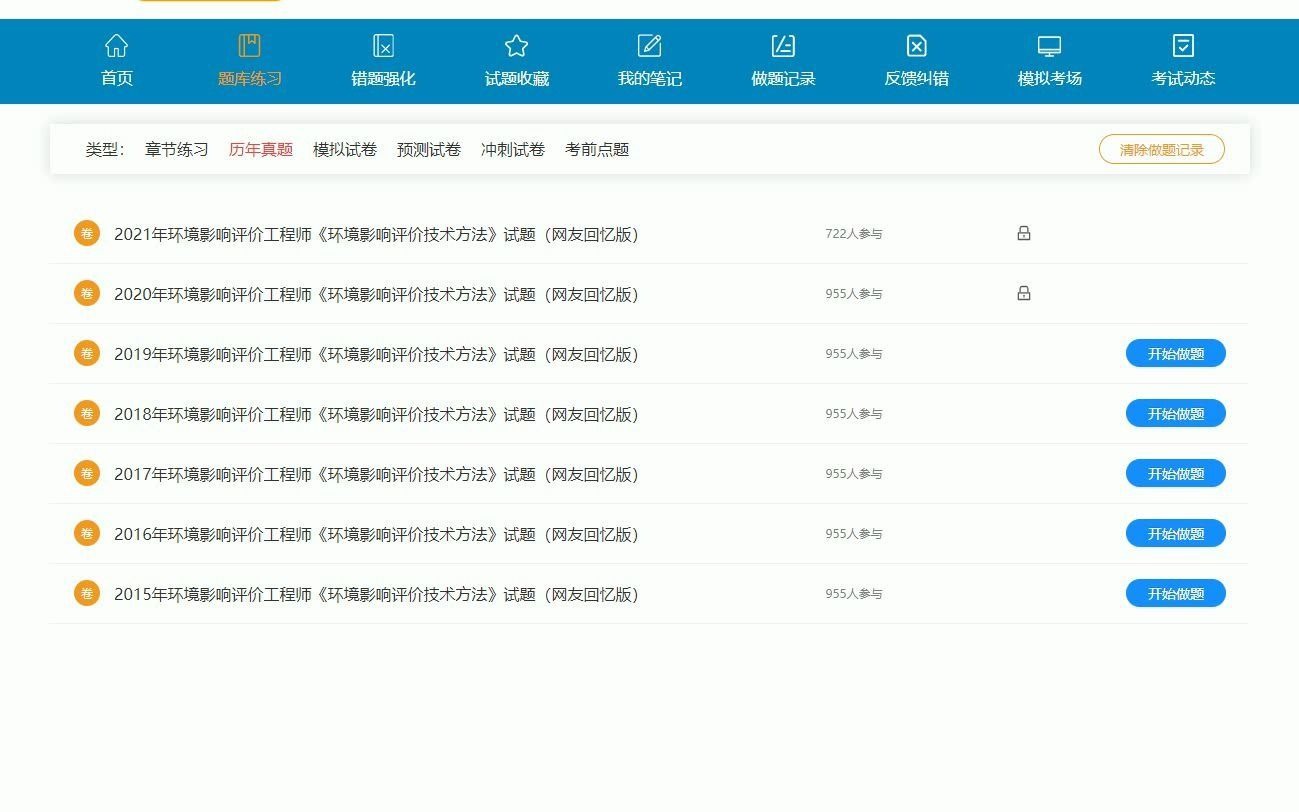The image size is (1299, 812).
Task: Open 2020年环境影响评价工程师 exam title
Action: (x=376, y=294)
